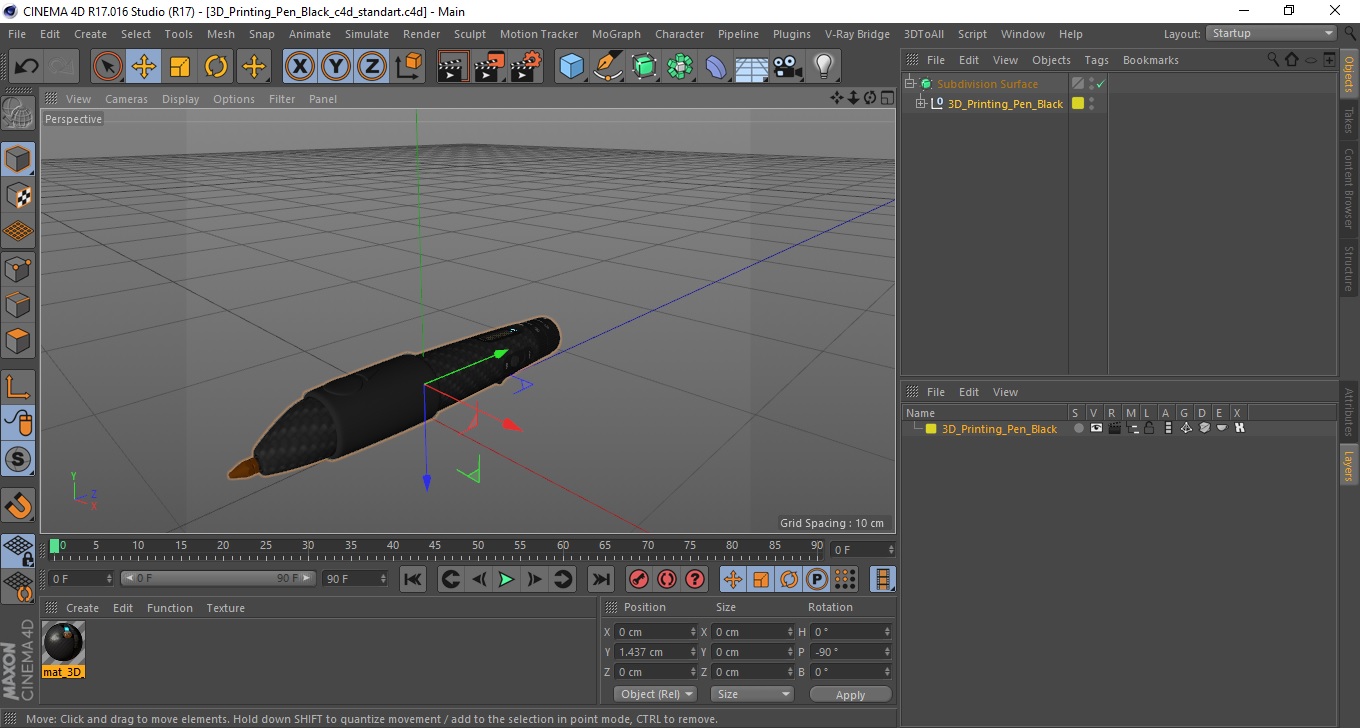Open the Size mode dropdown
This screenshot has height=728, width=1360.
coord(752,694)
